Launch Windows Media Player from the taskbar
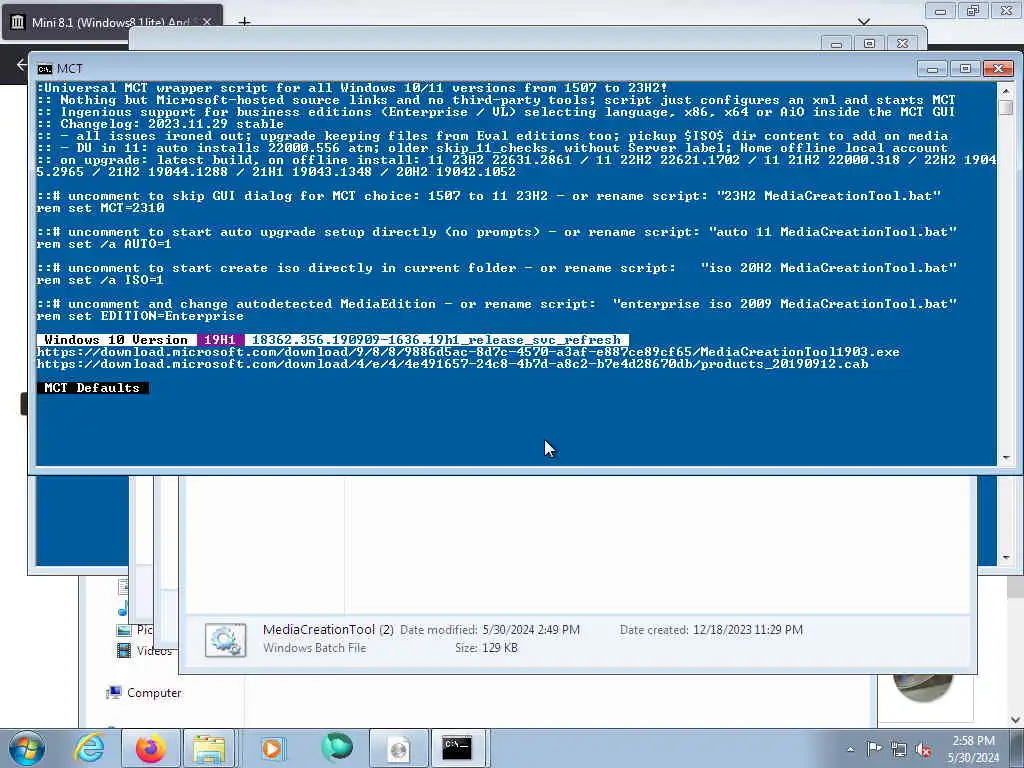 272,748
